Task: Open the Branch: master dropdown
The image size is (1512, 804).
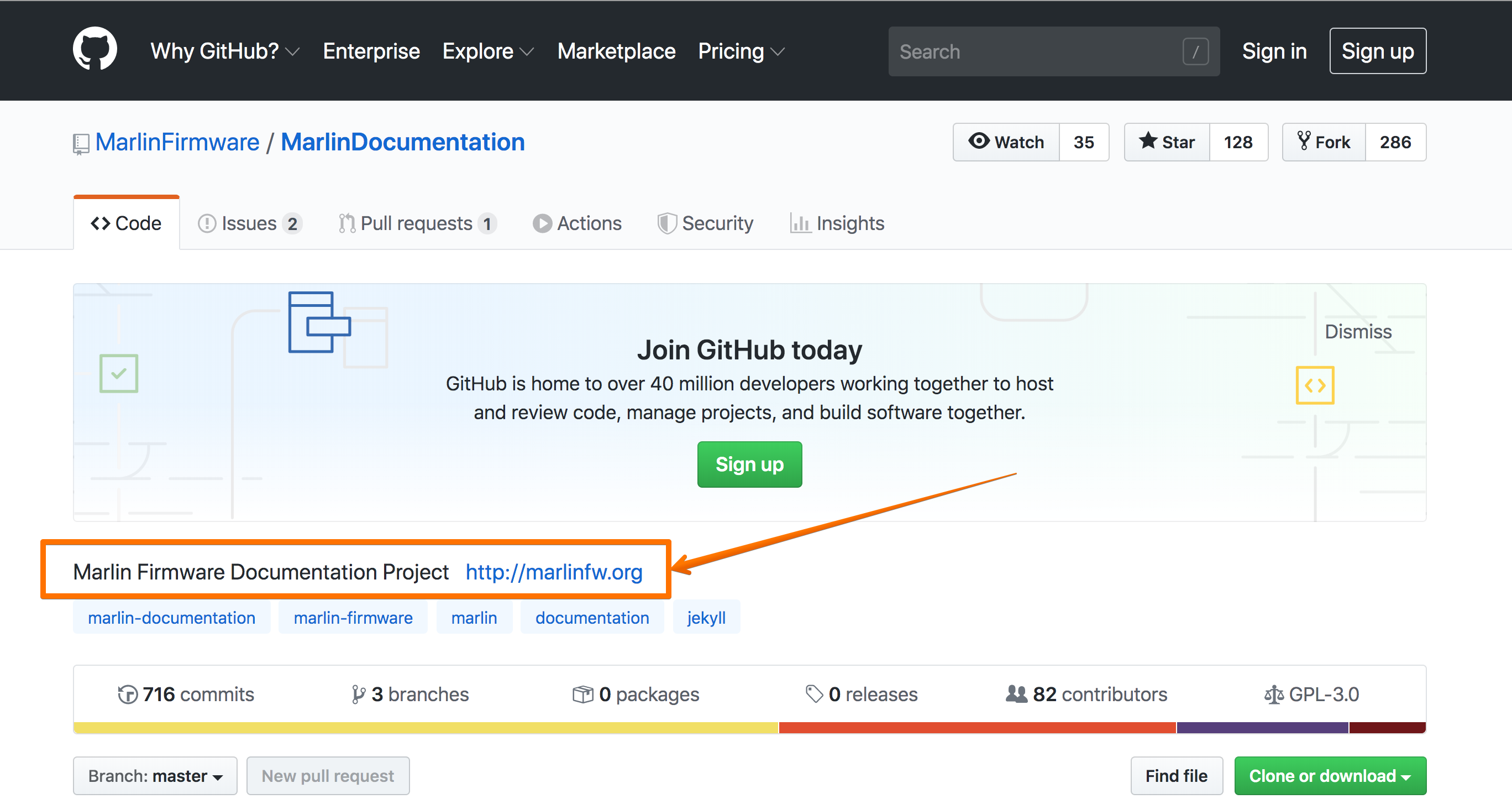Action: [155, 776]
